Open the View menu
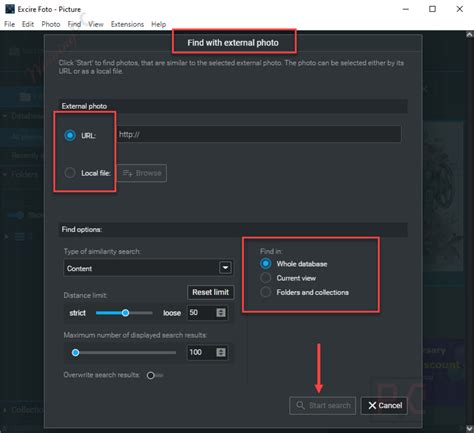Viewport: 474px width, 433px height. (96, 24)
